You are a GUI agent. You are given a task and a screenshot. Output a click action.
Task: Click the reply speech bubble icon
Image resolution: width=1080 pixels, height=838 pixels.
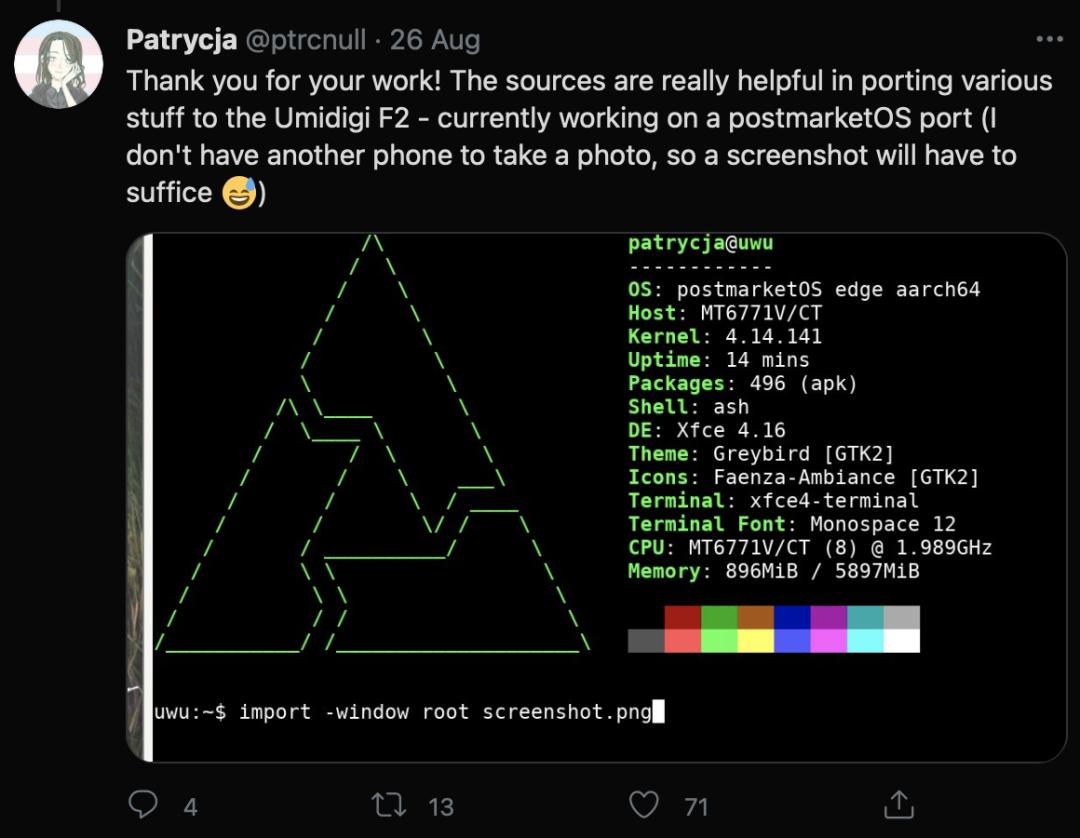(145, 804)
